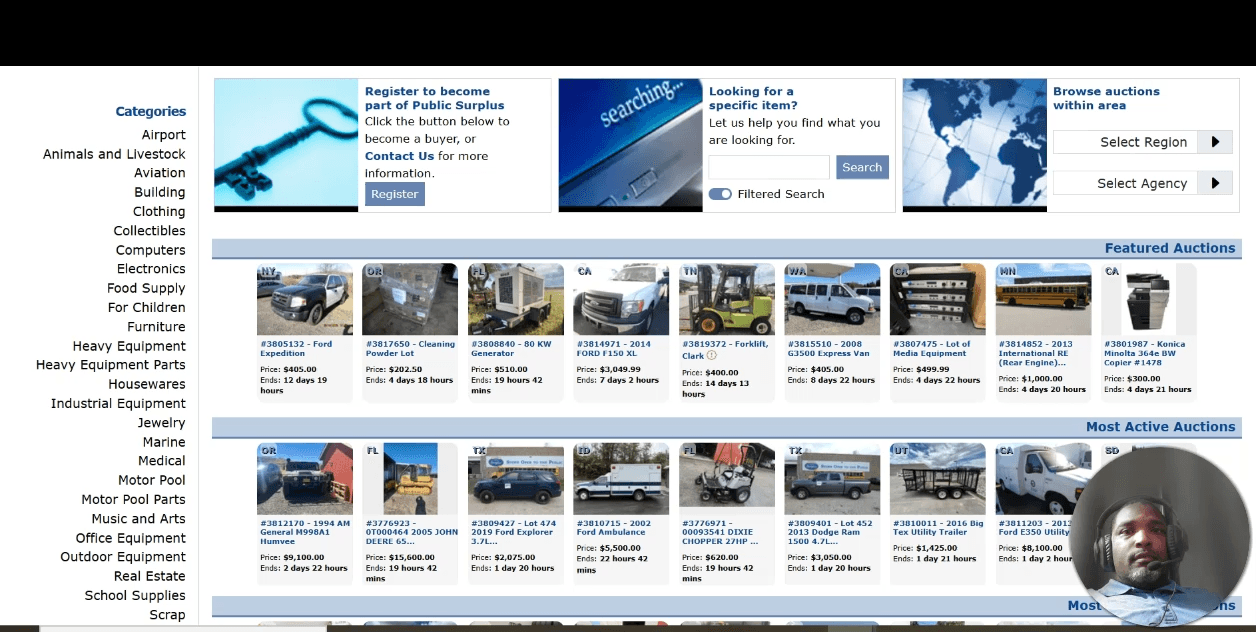Click the arrow next to Select Region
This screenshot has width=1256, height=632.
[1215, 142]
